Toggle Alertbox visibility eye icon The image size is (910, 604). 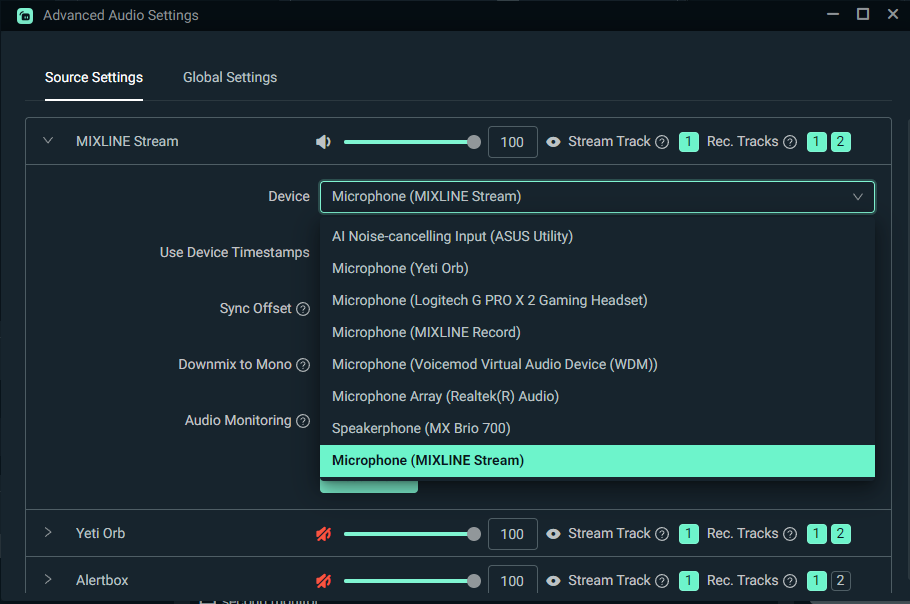pos(553,581)
